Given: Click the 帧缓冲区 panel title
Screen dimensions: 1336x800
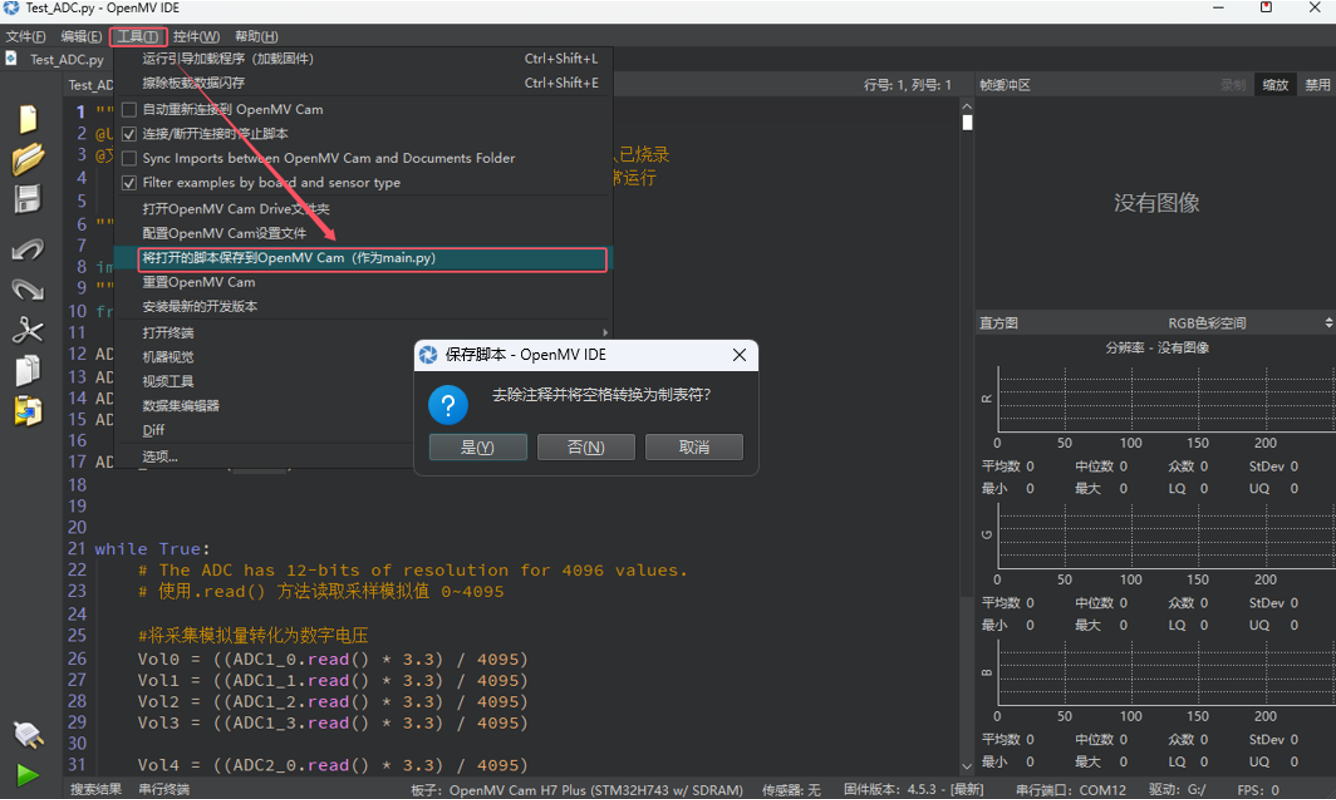Looking at the screenshot, I should pos(1005,85).
